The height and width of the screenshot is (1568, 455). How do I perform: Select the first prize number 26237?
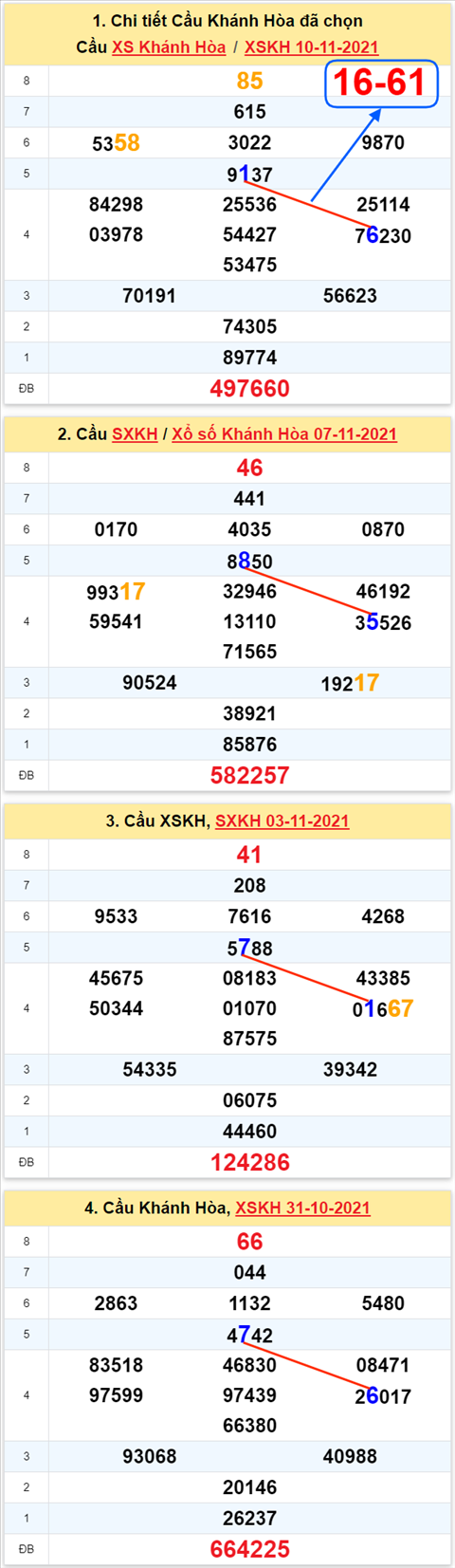[250, 1519]
